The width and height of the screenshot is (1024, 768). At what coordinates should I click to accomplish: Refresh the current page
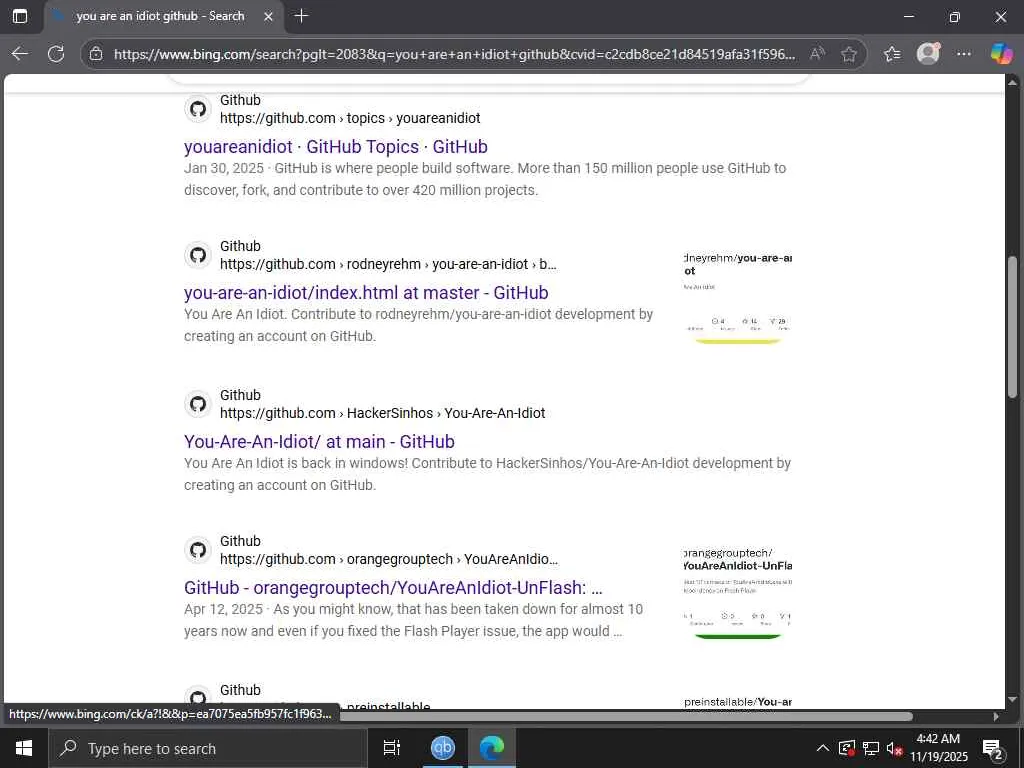click(x=56, y=54)
